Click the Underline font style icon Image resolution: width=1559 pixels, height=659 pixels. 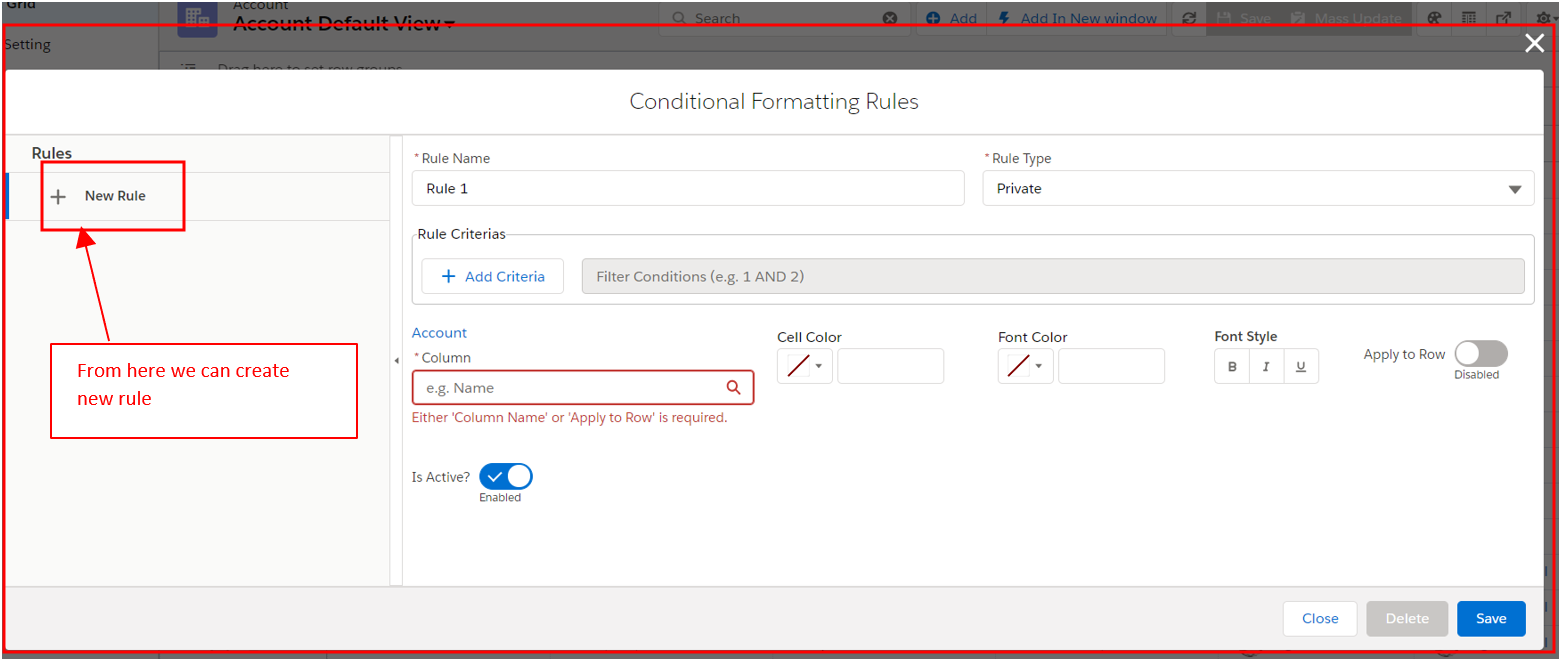(x=1300, y=367)
